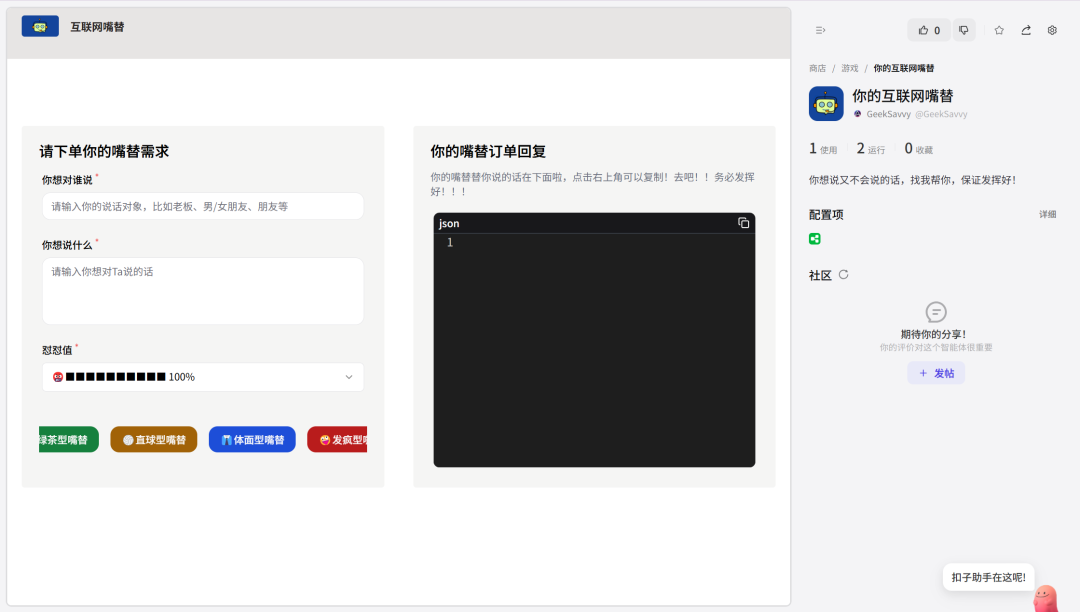Image resolution: width=1080 pixels, height=612 pixels.
Task: Open settings with the gear icon
Action: tap(1052, 30)
